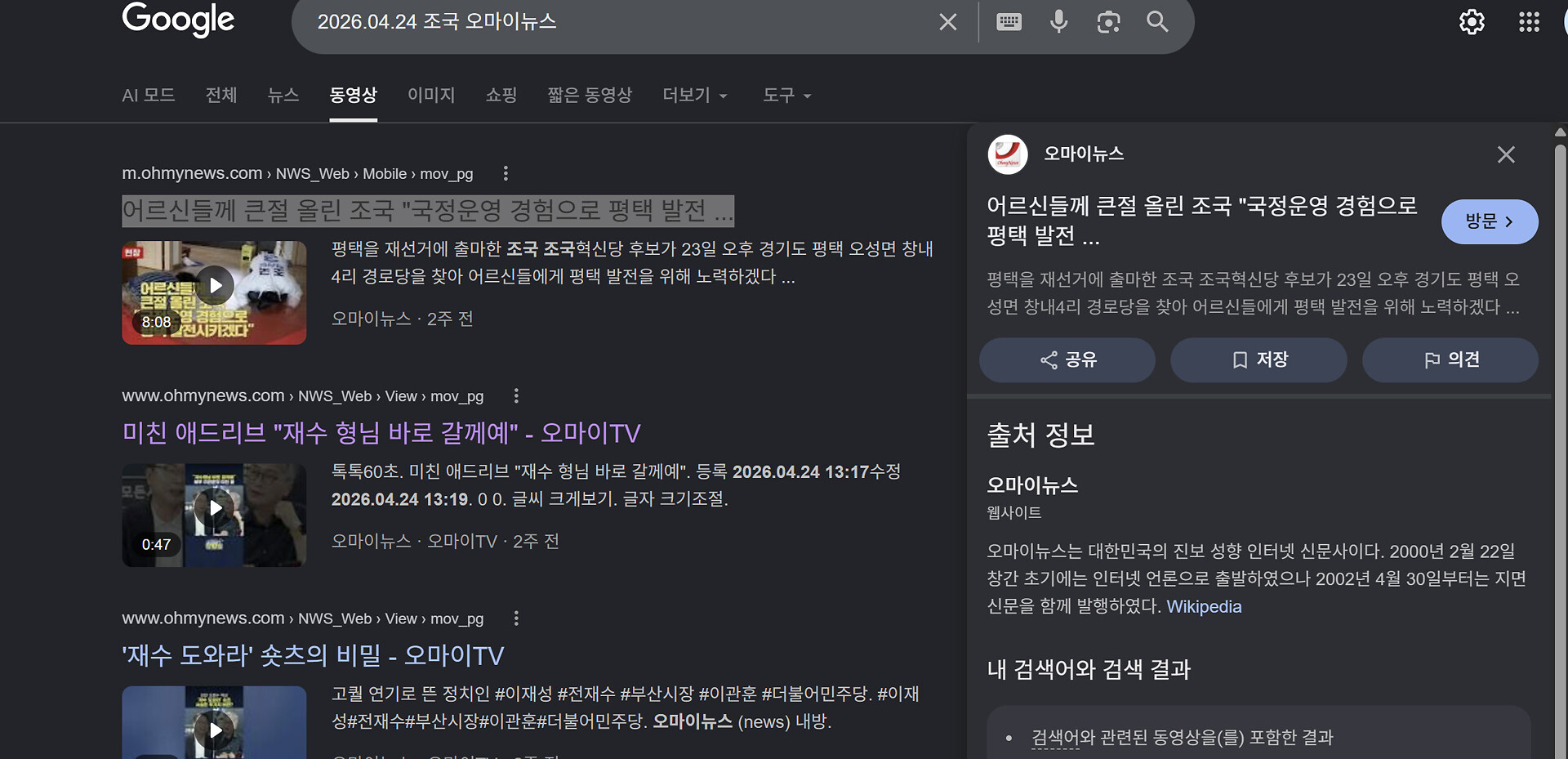Open ''재수 도와라' 숏츠의 비밀' result
1568x759 pixels.
pos(313,655)
